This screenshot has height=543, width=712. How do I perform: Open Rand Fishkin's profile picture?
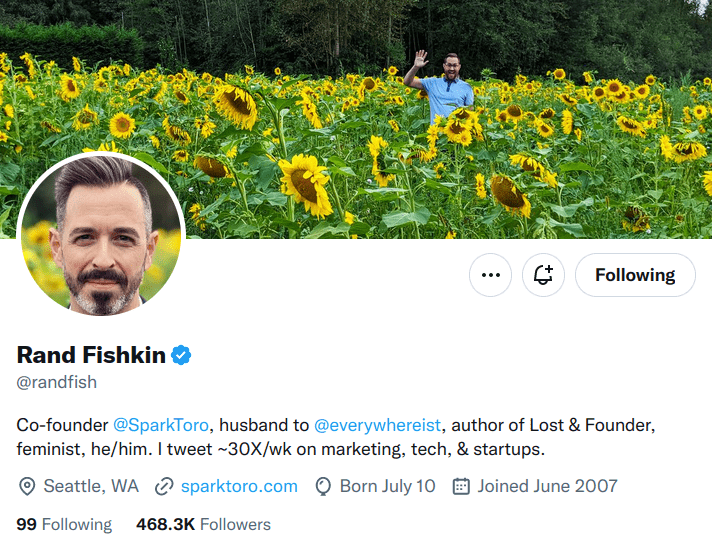tap(101, 235)
